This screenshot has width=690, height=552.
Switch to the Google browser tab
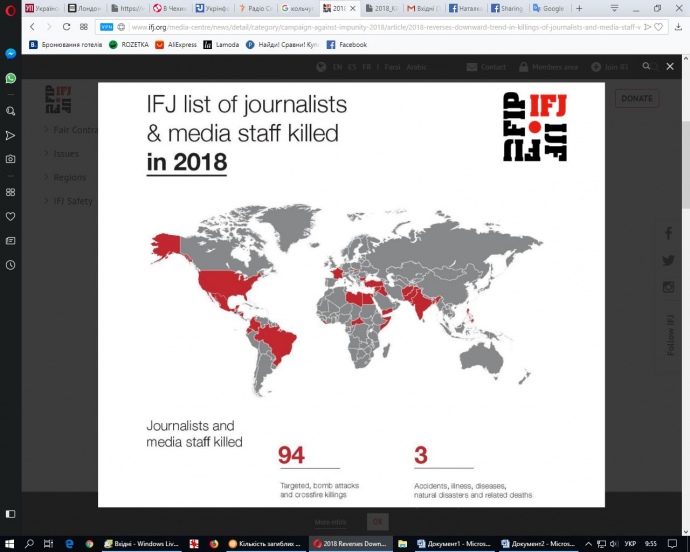(548, 8)
